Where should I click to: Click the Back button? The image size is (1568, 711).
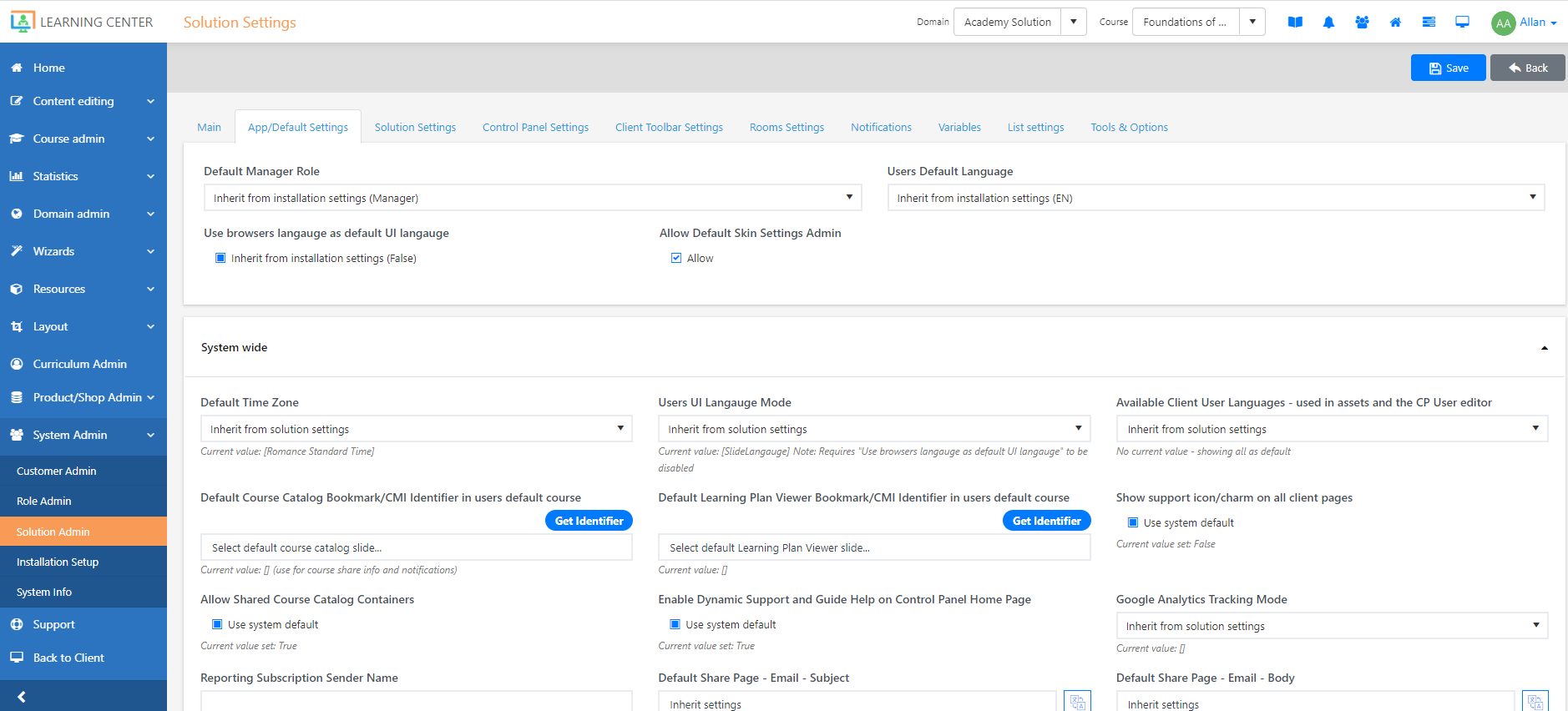[1527, 68]
